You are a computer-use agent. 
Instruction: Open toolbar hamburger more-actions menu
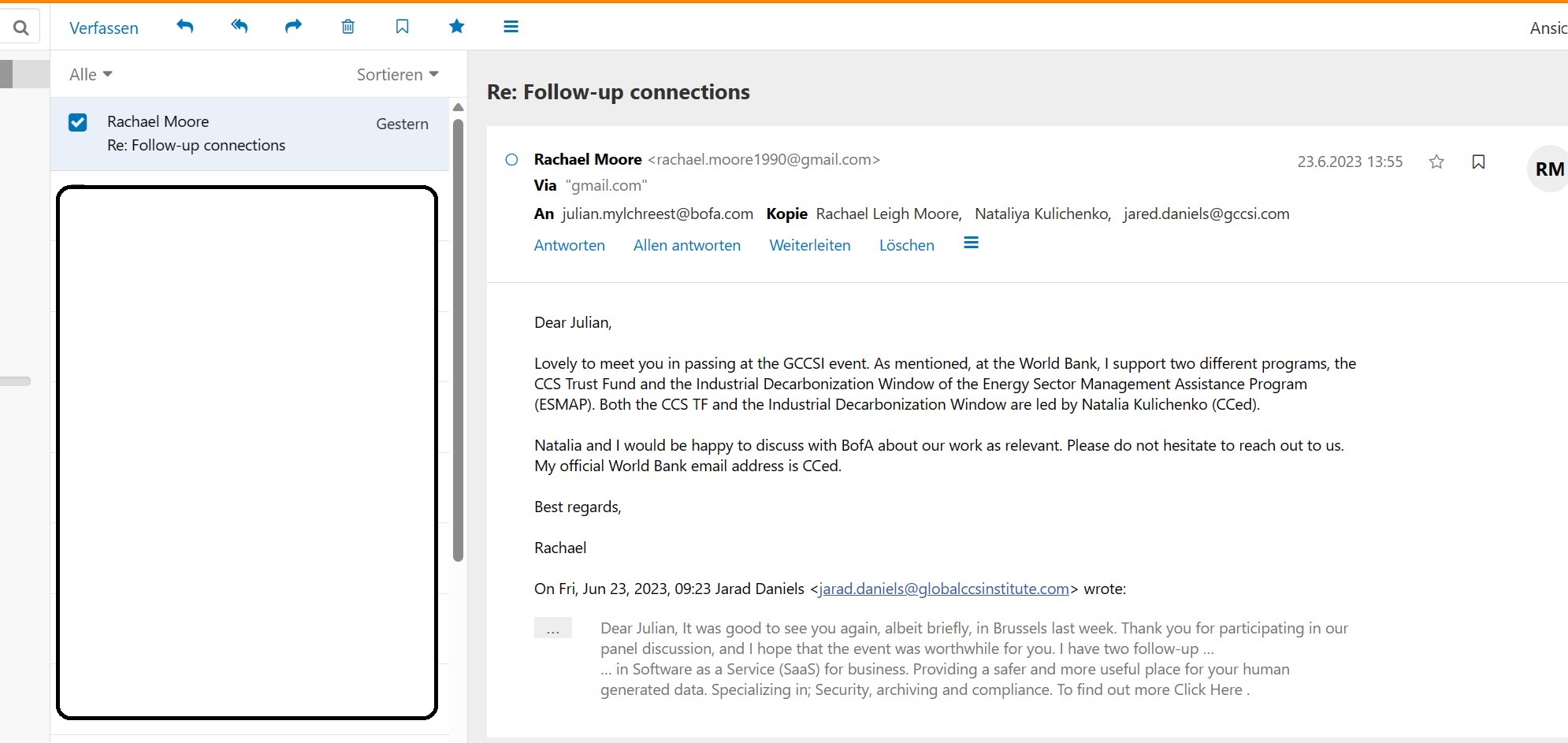click(511, 27)
